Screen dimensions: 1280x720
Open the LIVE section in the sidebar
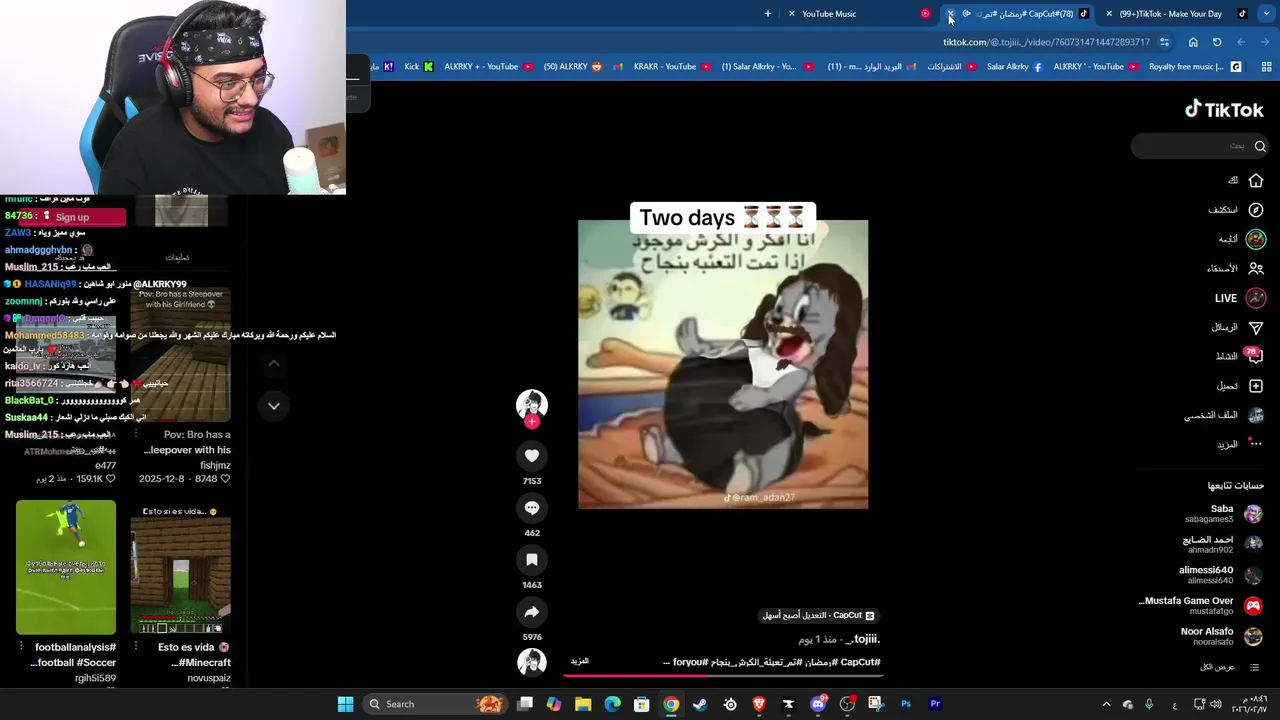pos(1237,298)
